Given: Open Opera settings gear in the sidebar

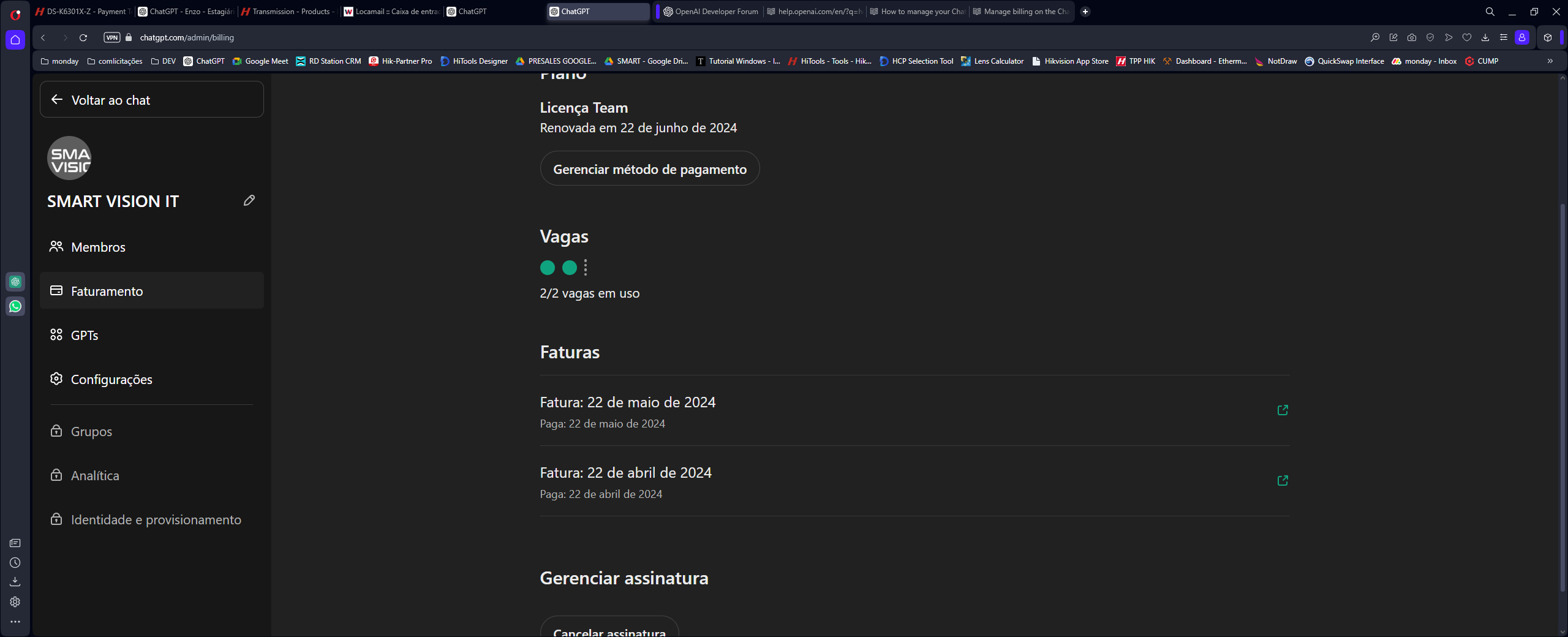Looking at the screenshot, I should click(x=15, y=602).
